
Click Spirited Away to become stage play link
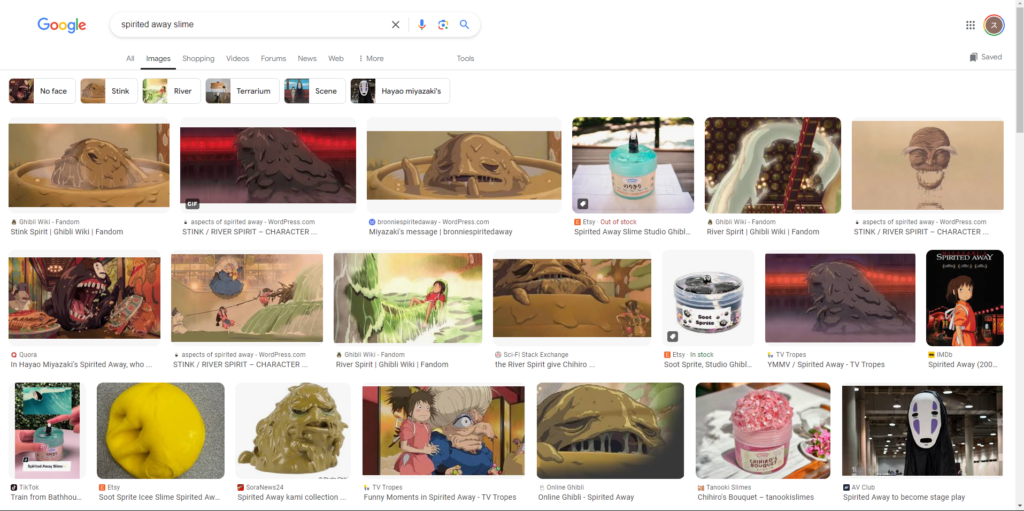[904, 497]
